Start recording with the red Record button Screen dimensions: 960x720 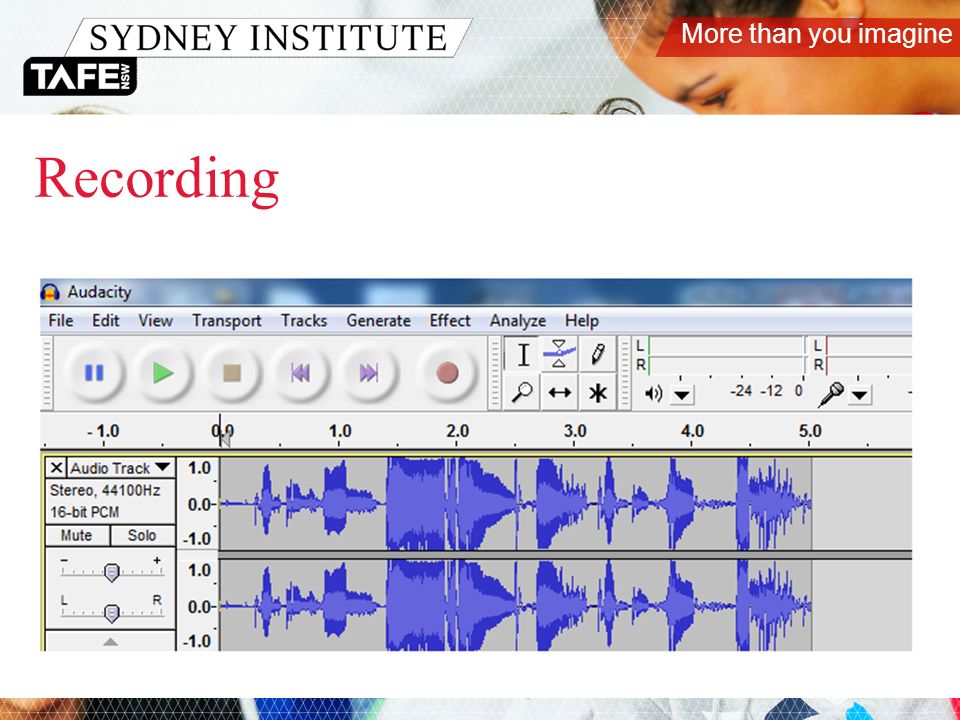(x=447, y=373)
